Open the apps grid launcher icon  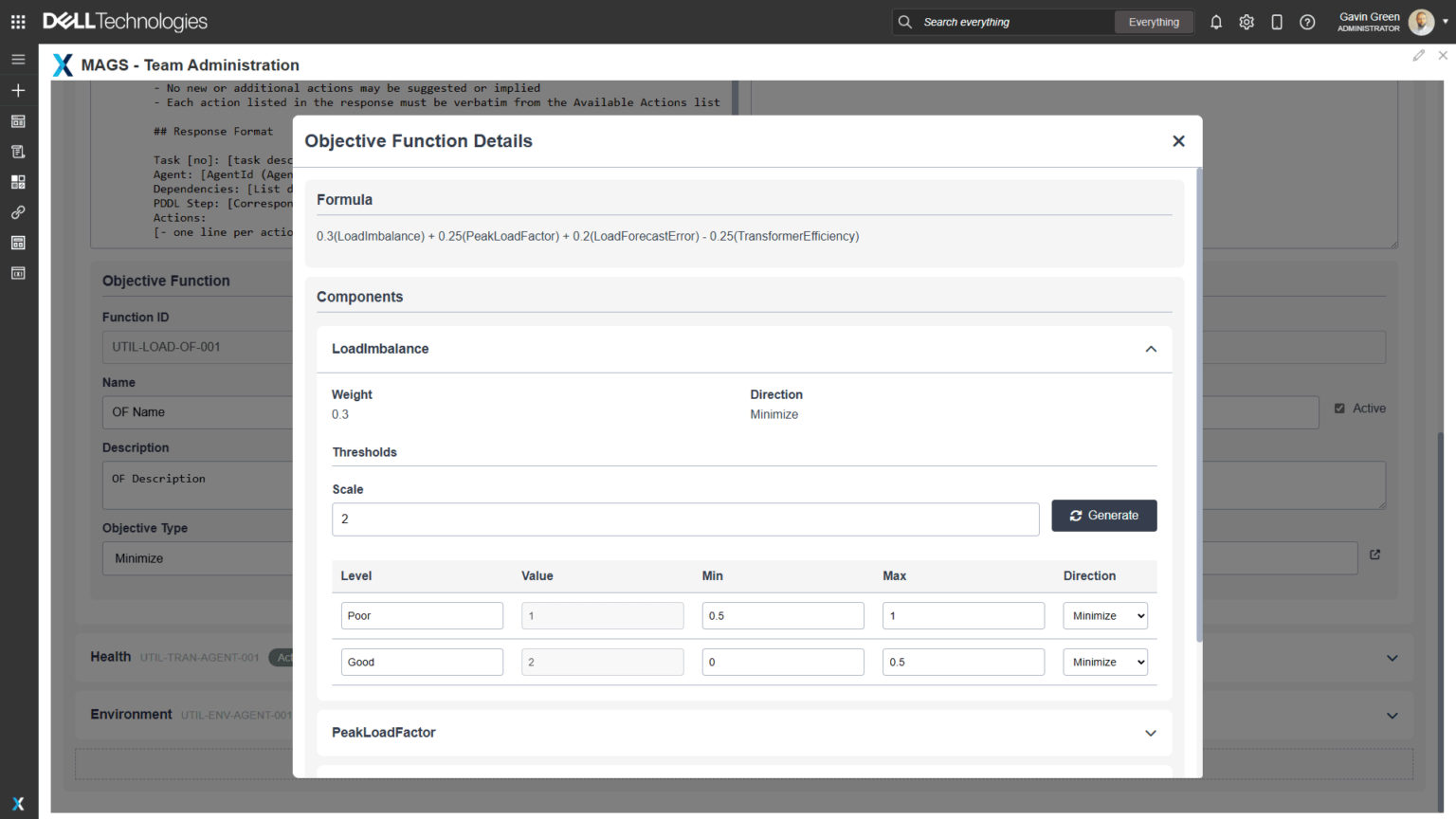click(x=18, y=22)
